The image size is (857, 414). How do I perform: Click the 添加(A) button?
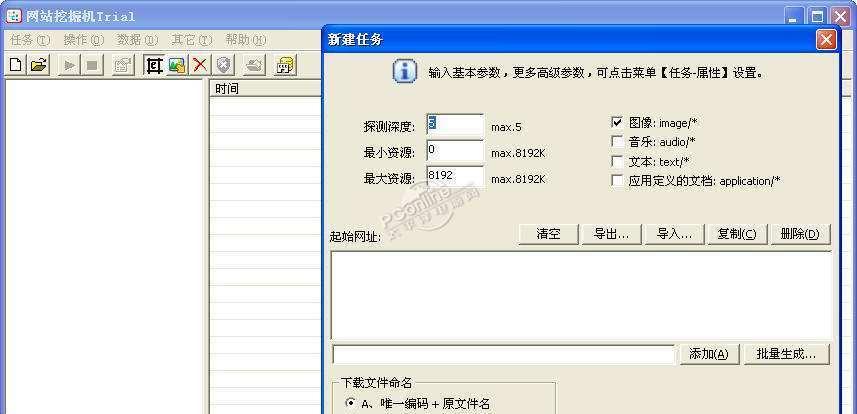coord(709,354)
